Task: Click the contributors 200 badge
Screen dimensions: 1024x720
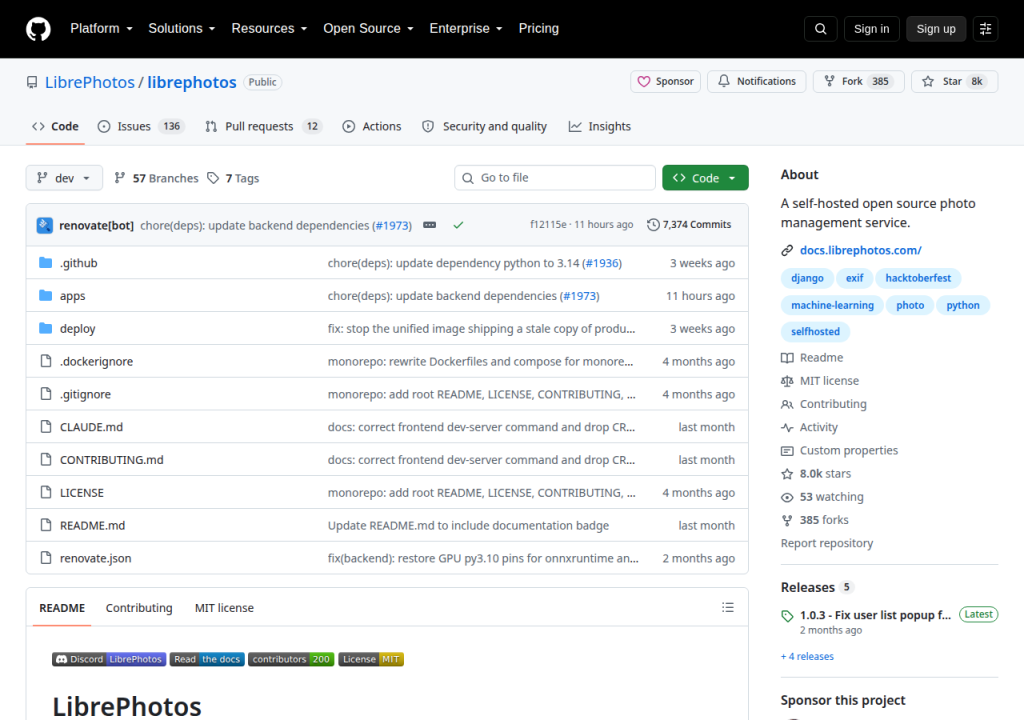Action: point(291,659)
